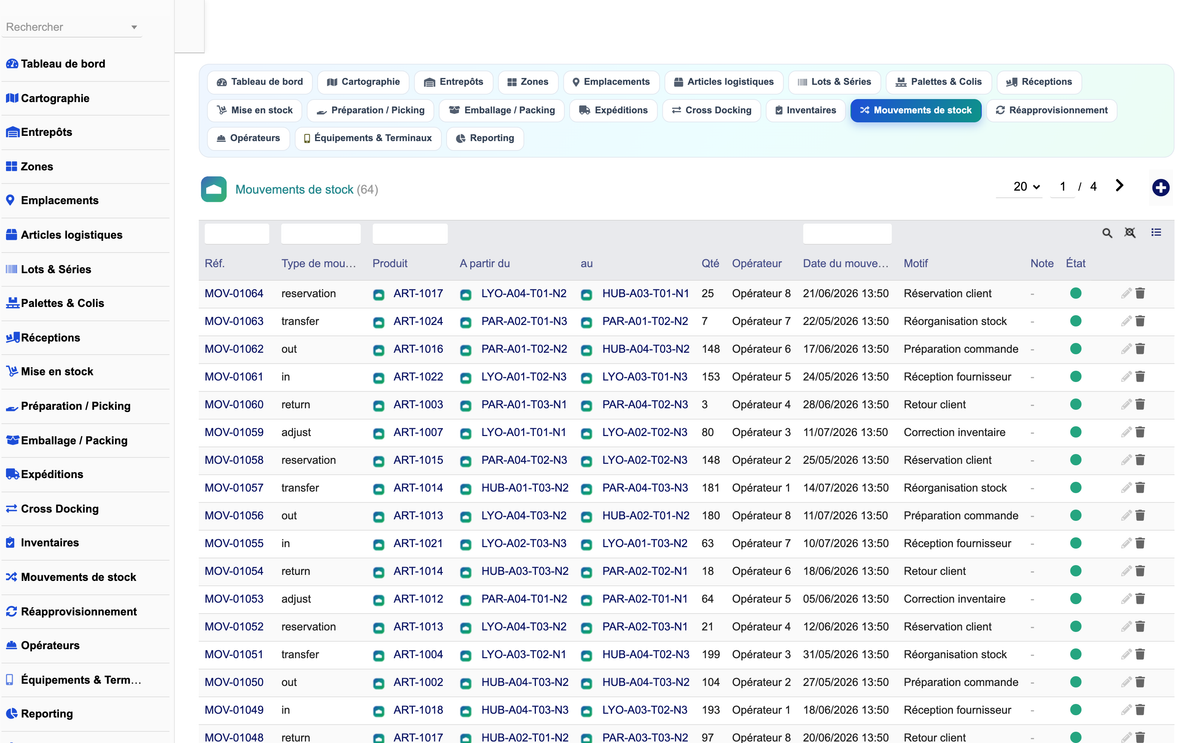Delete movement MOV-01064 with the trash icon
1200x743 pixels.
click(x=1140, y=294)
